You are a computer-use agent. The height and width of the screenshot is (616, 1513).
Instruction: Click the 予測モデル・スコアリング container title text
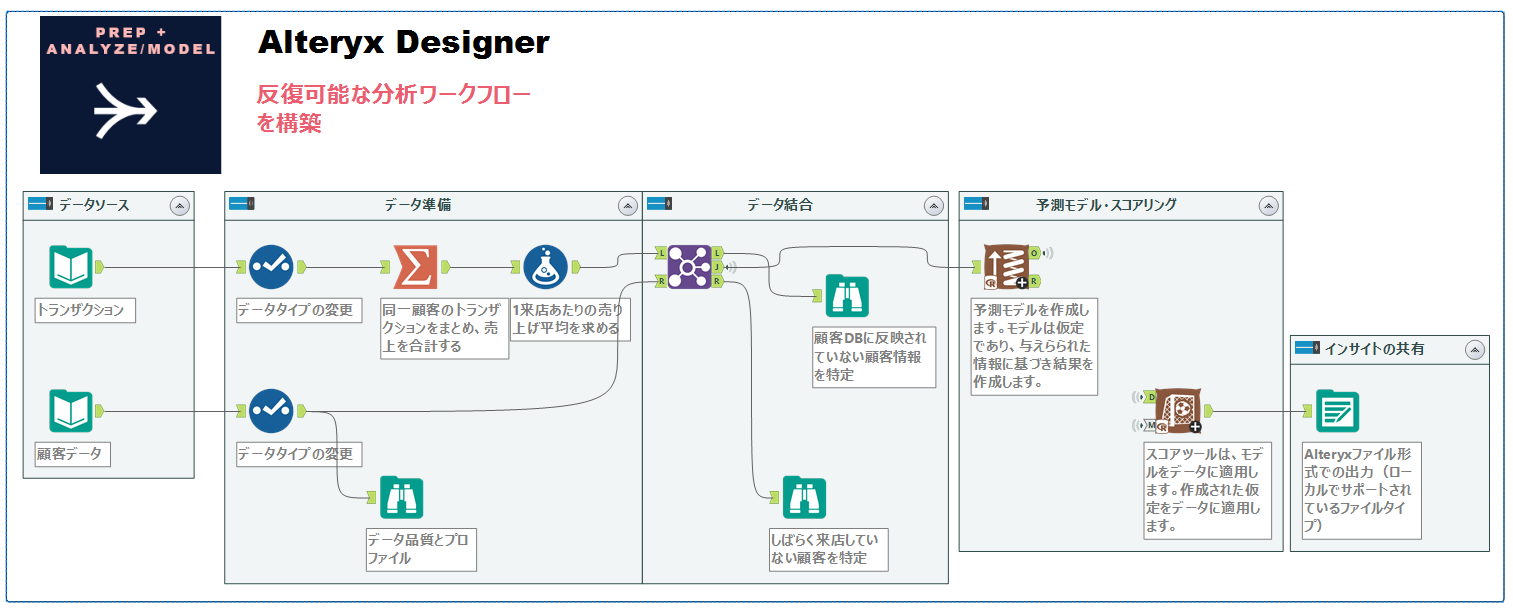[1106, 205]
